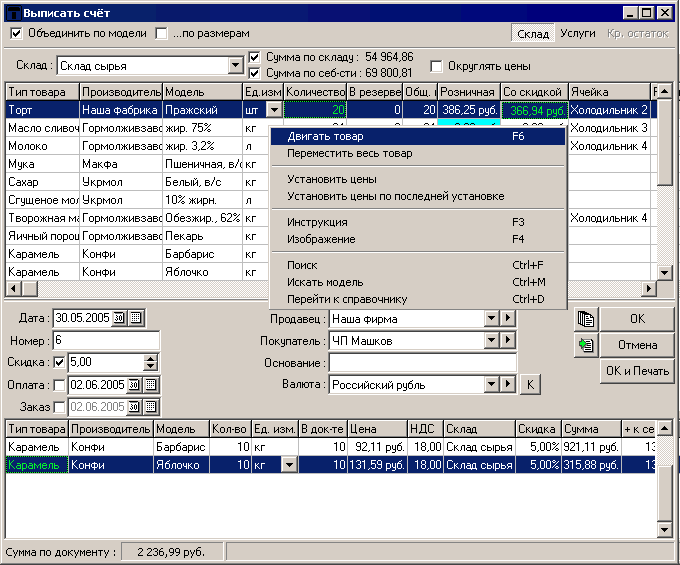
Task: Click the Основание input field
Action: [x=423, y=363]
